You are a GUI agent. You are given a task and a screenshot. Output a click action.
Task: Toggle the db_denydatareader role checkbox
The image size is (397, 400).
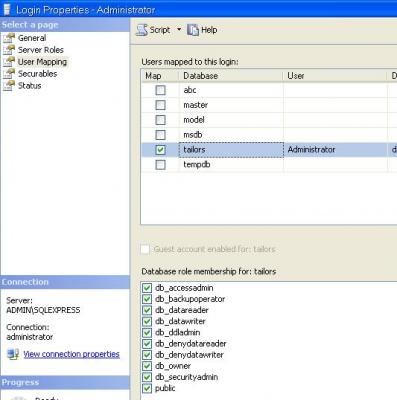(147, 344)
